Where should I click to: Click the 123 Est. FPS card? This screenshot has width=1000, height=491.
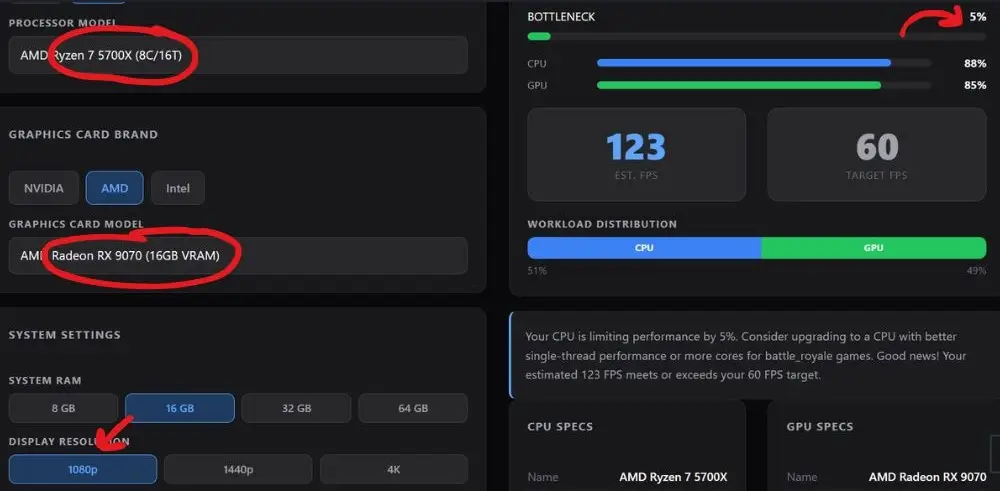click(636, 154)
